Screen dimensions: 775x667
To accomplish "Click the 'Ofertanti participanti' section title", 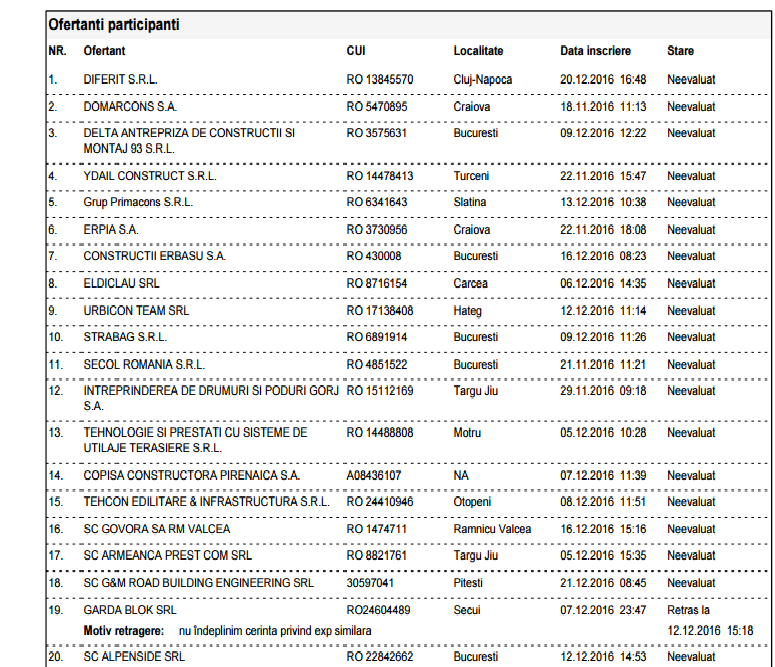I will [x=114, y=25].
